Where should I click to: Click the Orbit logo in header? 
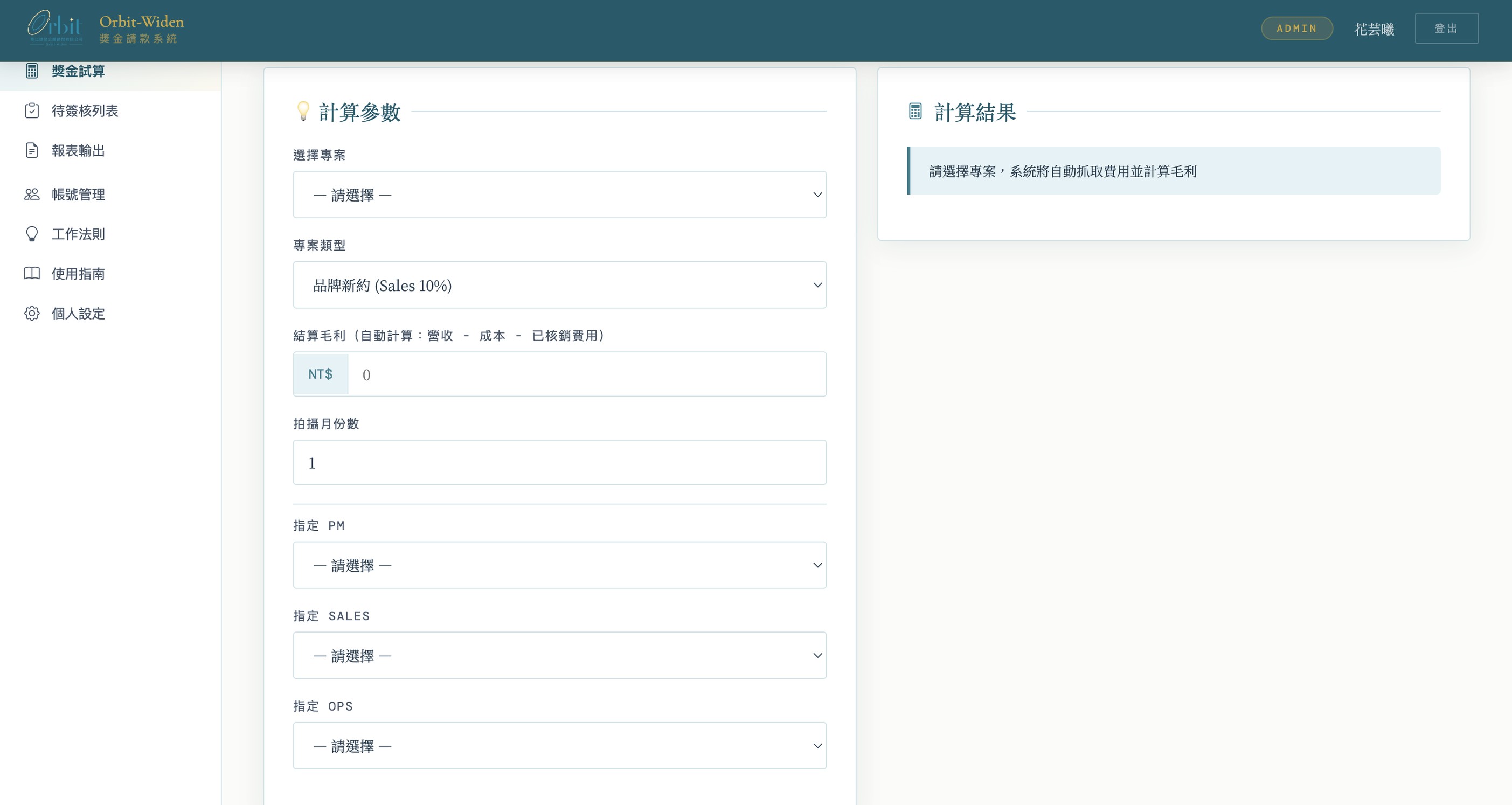[55, 27]
